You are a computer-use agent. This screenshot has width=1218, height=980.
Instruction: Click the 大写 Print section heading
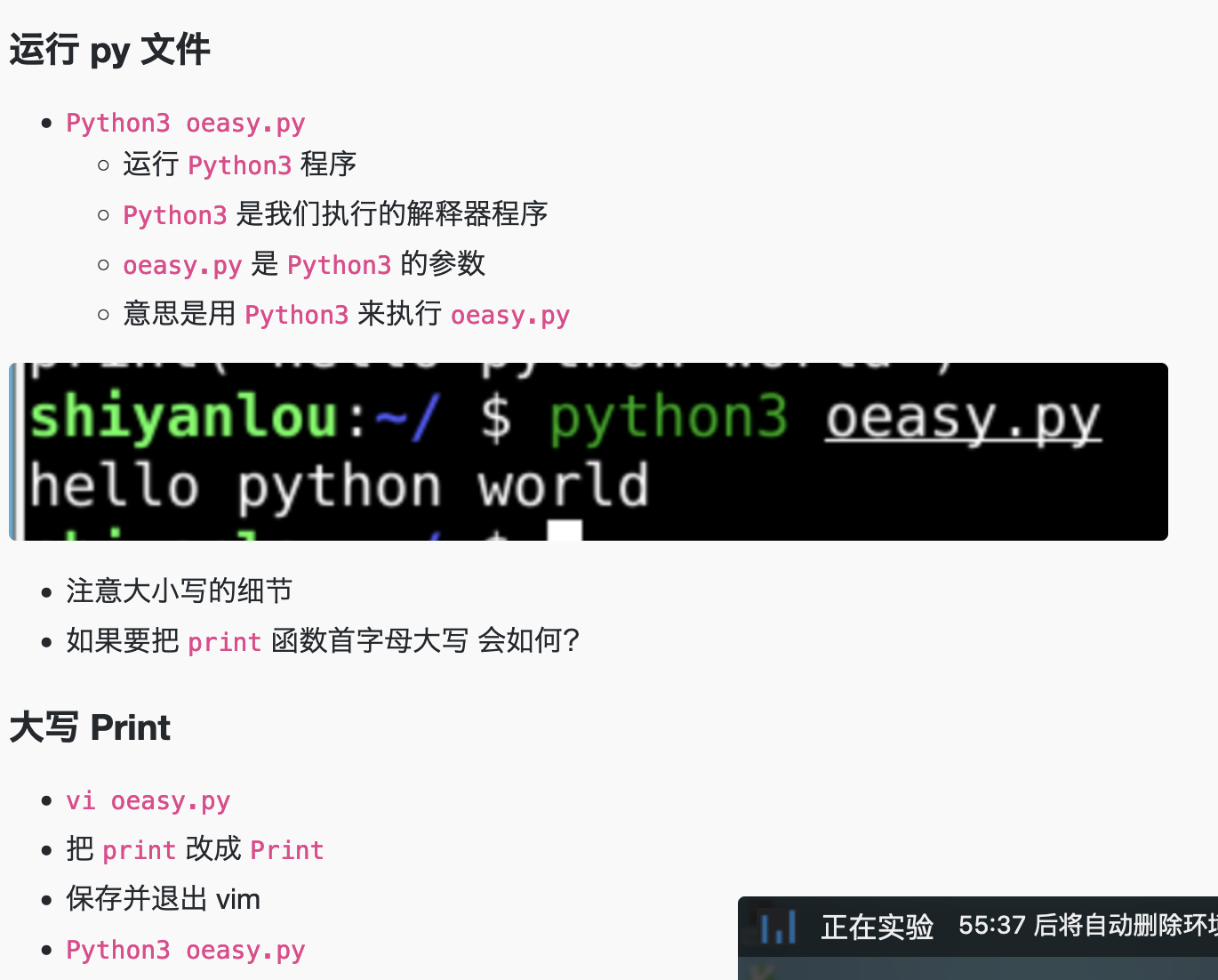tap(90, 727)
